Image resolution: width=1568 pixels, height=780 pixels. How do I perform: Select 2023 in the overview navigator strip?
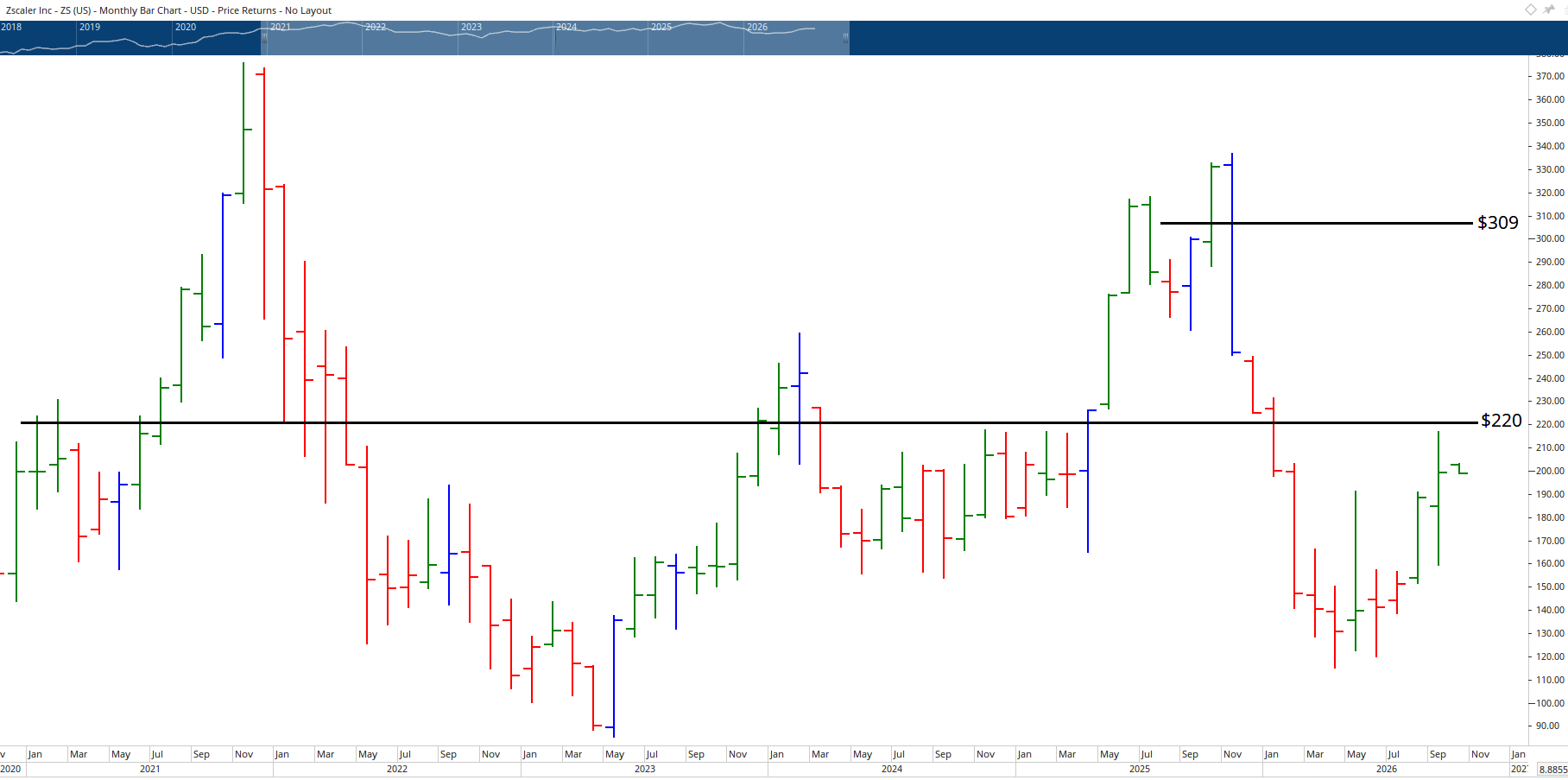coord(471,27)
